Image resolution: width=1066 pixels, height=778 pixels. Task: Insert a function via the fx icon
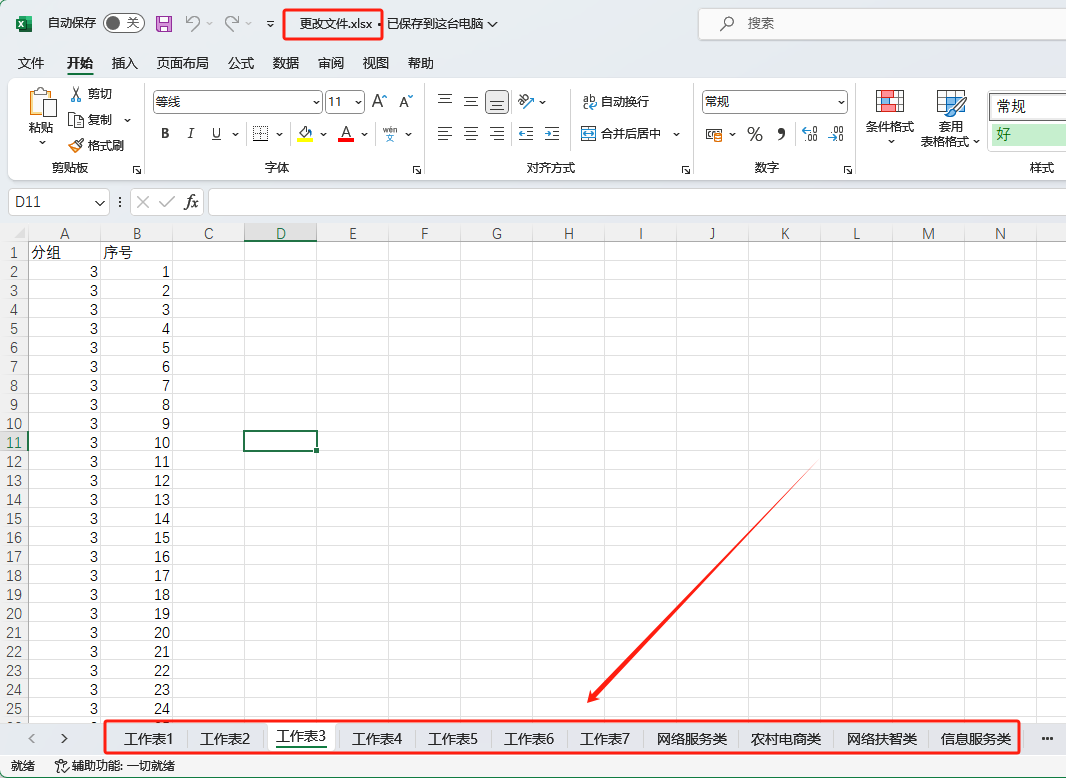(192, 202)
